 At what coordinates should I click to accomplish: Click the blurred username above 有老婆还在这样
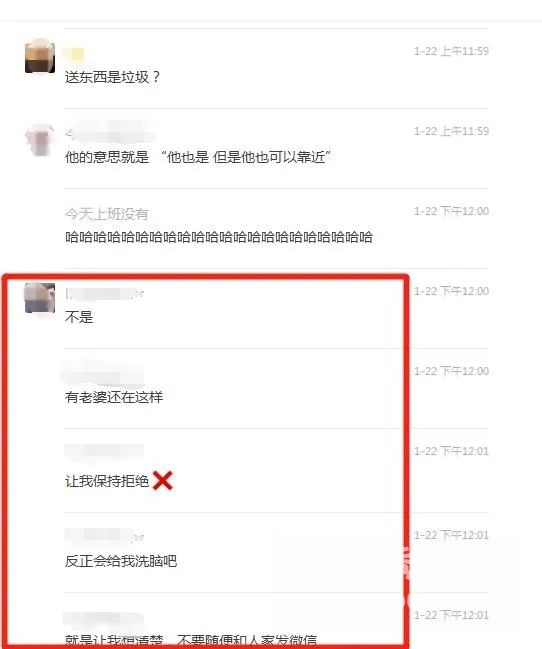pyautogui.click(x=104, y=374)
